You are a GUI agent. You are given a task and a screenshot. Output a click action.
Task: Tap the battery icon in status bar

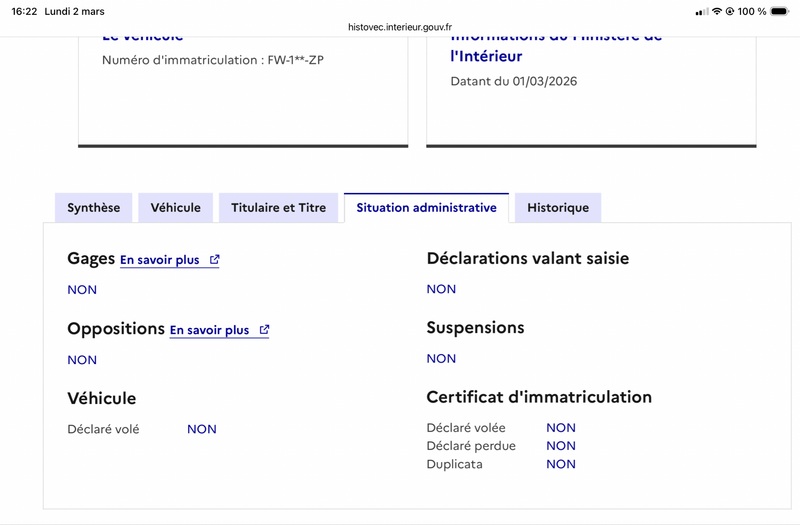point(781,11)
